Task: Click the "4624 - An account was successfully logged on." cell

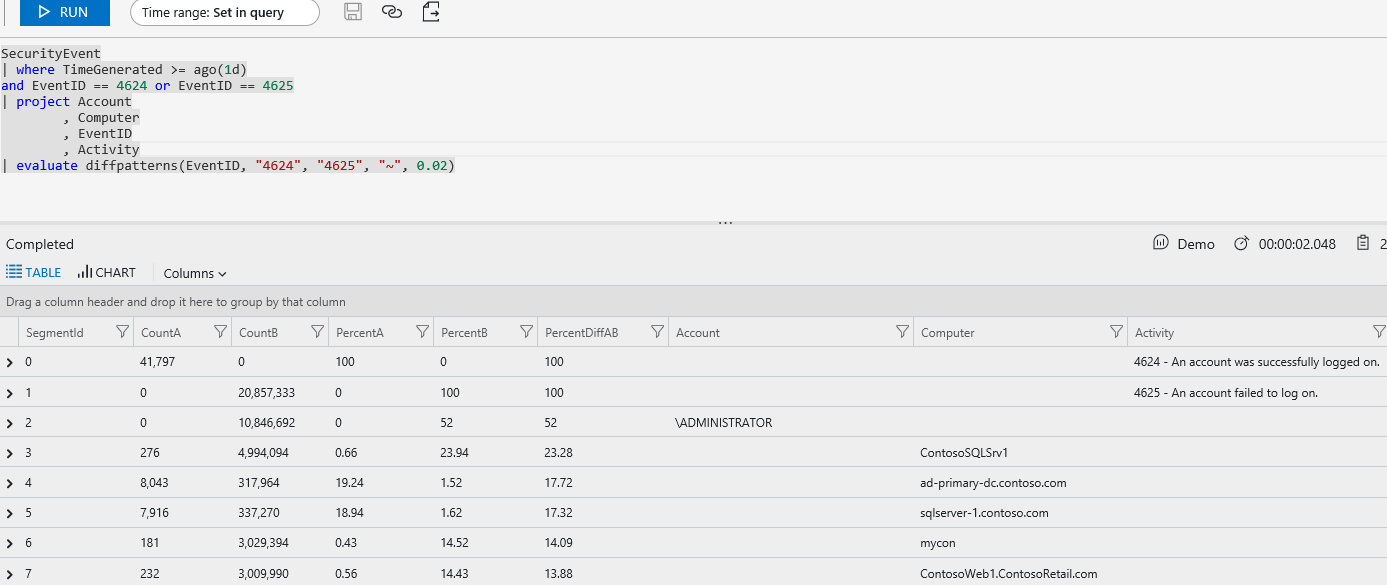Action: point(1257,362)
